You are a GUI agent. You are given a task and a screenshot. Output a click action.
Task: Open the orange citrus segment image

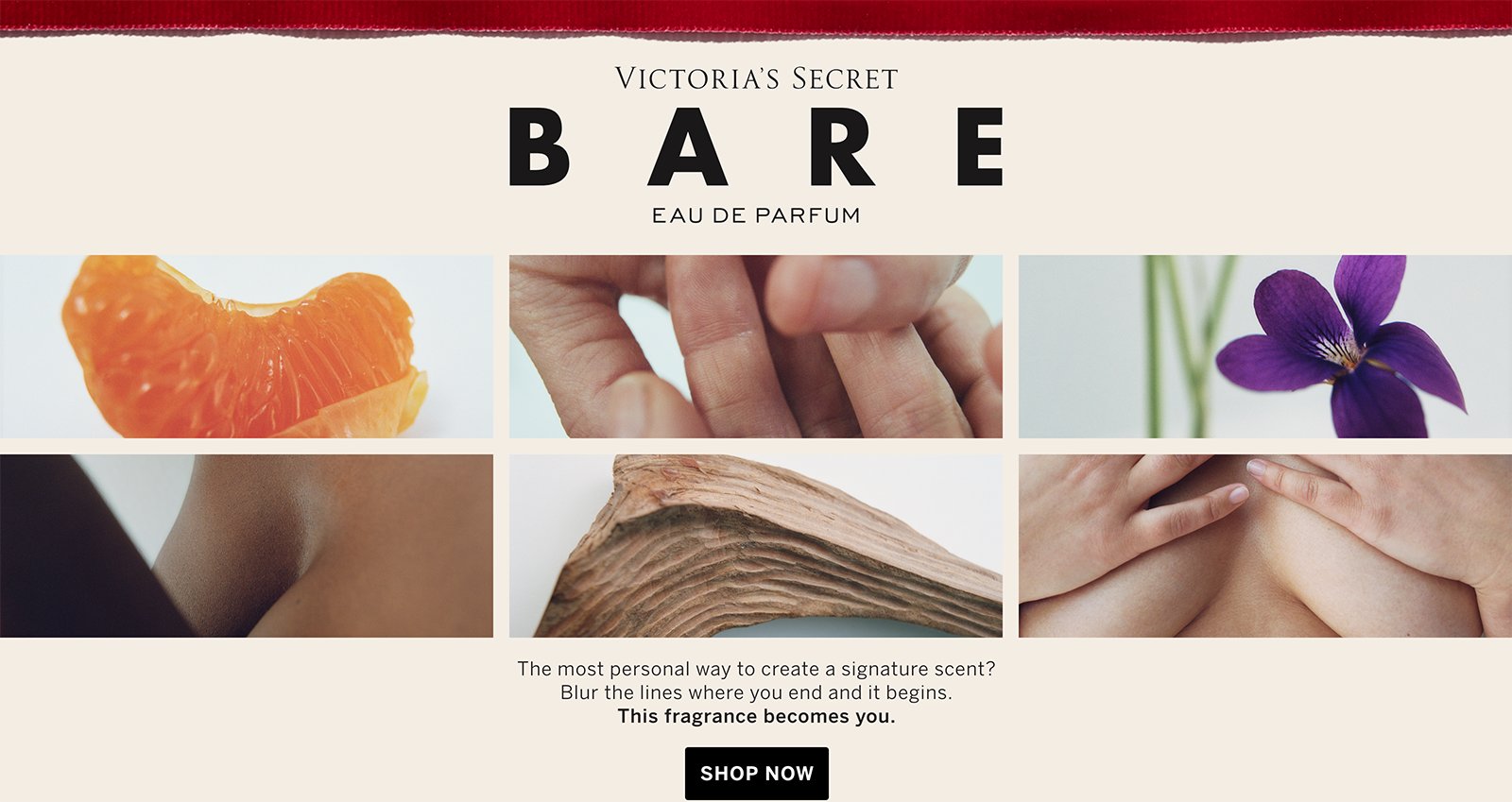tap(247, 347)
